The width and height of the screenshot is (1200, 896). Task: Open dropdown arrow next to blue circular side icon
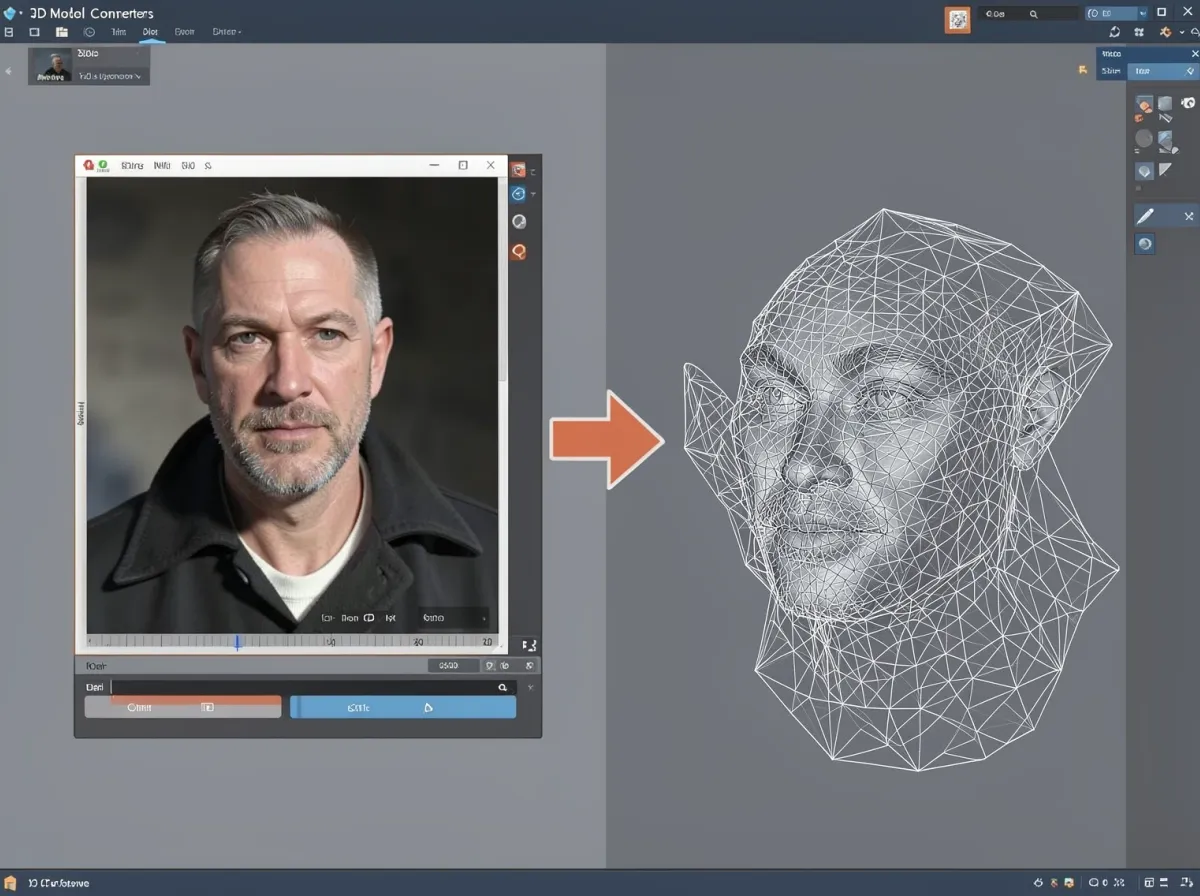pos(533,194)
